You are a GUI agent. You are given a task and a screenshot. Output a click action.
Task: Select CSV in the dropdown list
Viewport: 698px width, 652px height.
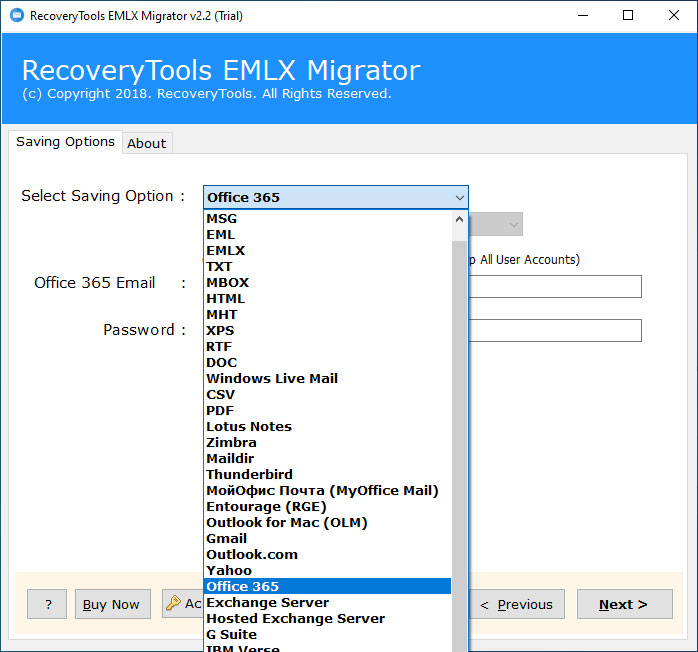tap(327, 395)
